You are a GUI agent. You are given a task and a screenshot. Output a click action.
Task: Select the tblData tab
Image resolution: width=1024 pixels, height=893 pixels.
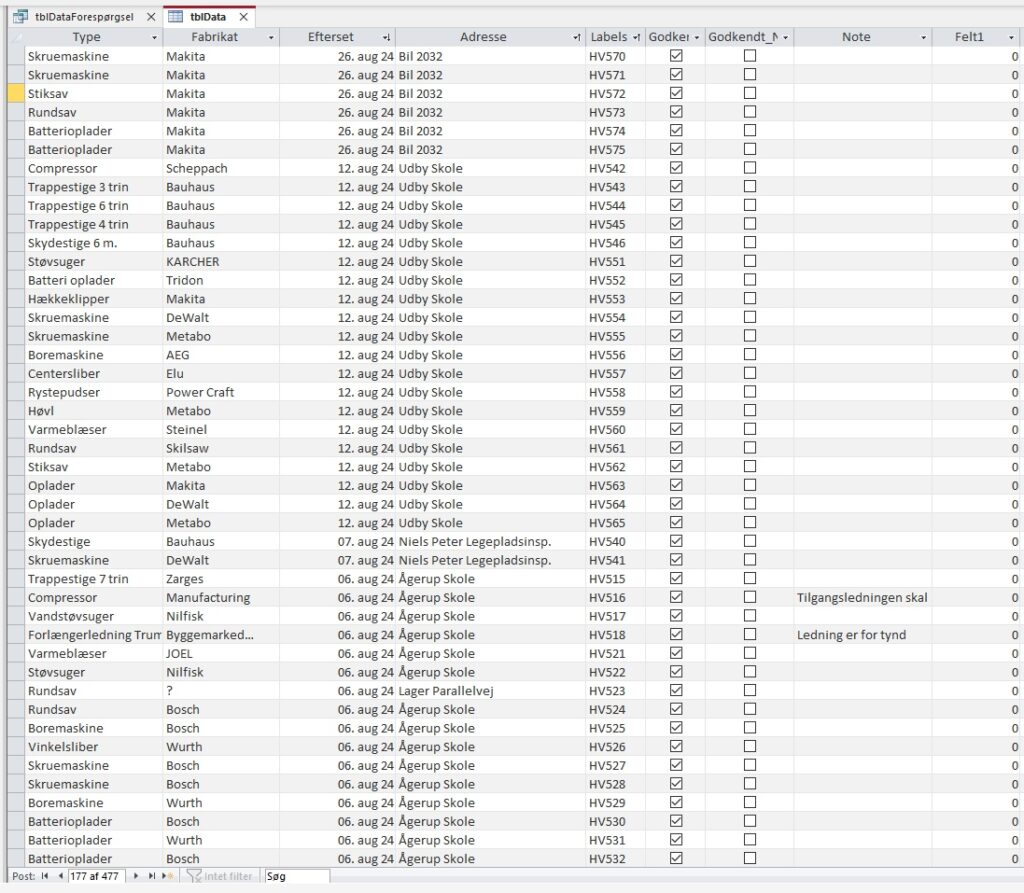(x=208, y=17)
